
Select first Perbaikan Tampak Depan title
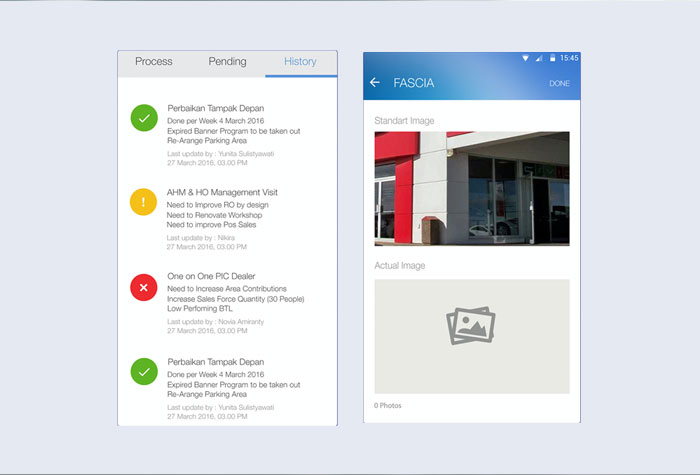coord(215,108)
